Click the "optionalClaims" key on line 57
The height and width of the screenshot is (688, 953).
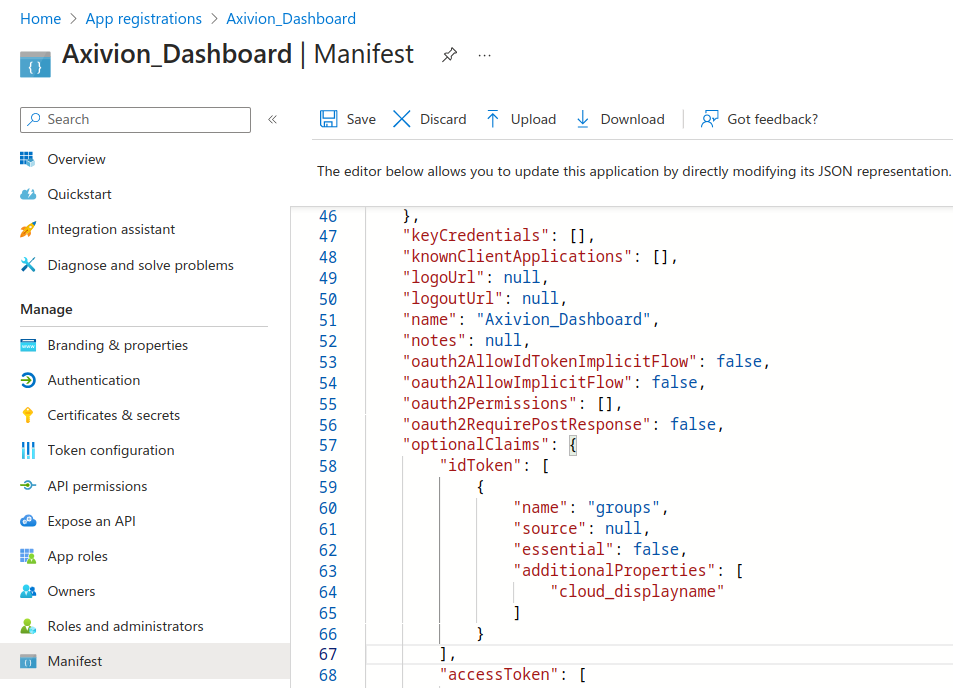click(476, 445)
